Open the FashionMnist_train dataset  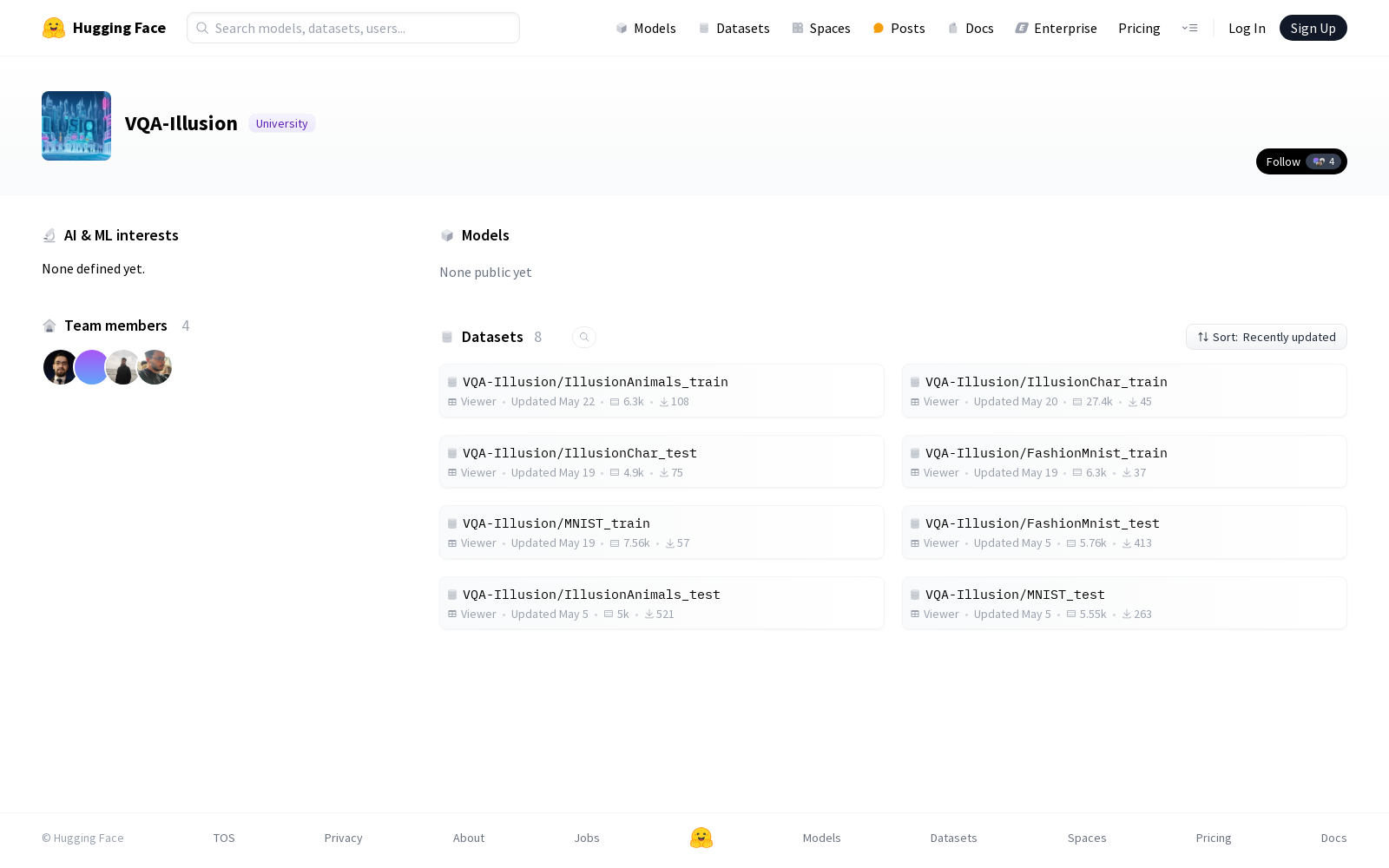[1124, 462]
